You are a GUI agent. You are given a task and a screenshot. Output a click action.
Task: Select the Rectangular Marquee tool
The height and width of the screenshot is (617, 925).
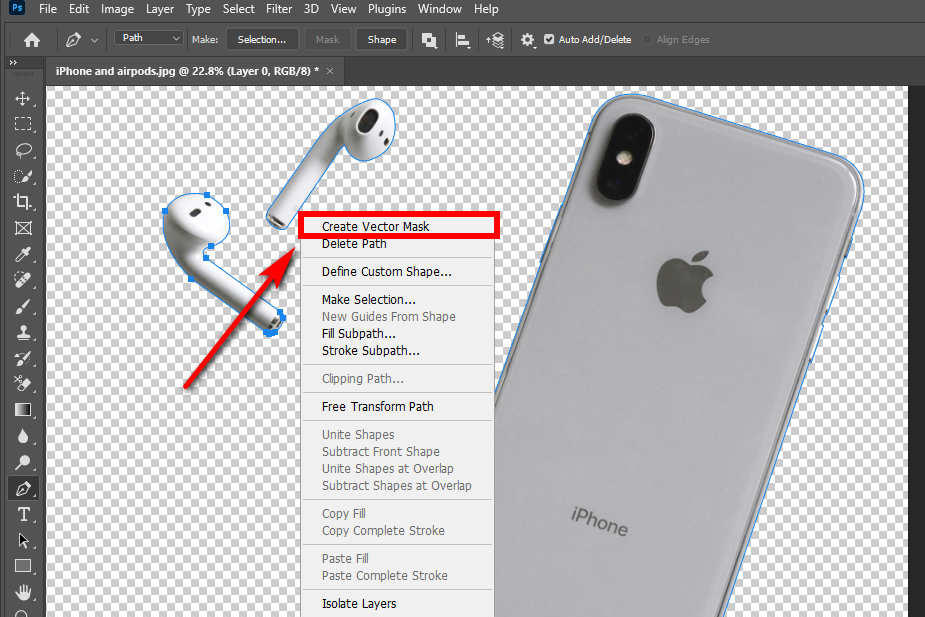point(22,124)
